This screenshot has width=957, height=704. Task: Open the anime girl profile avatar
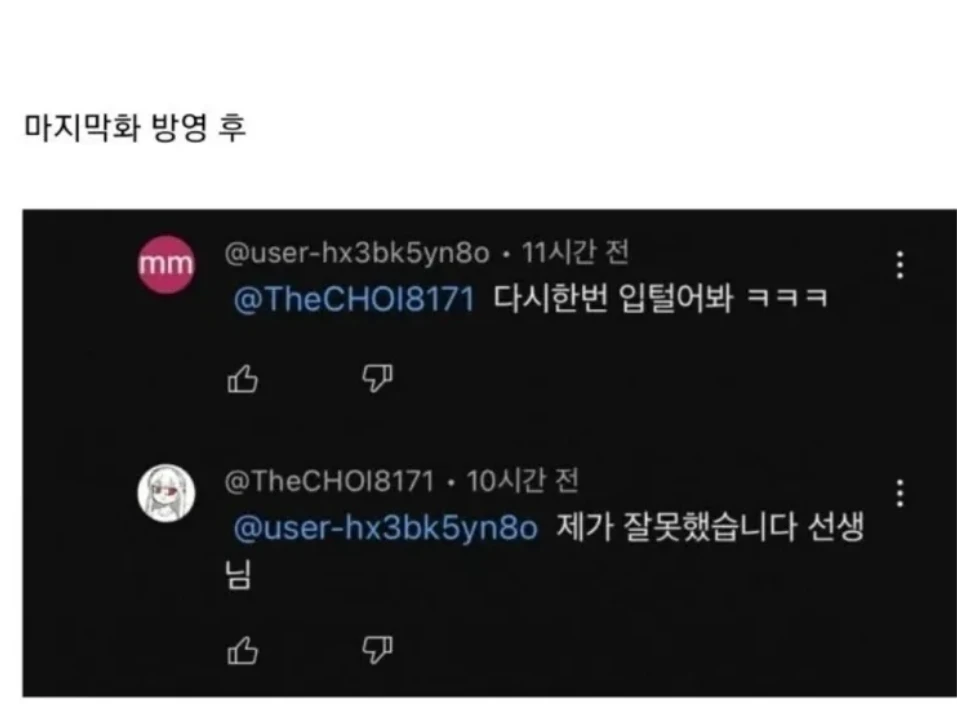click(x=166, y=492)
